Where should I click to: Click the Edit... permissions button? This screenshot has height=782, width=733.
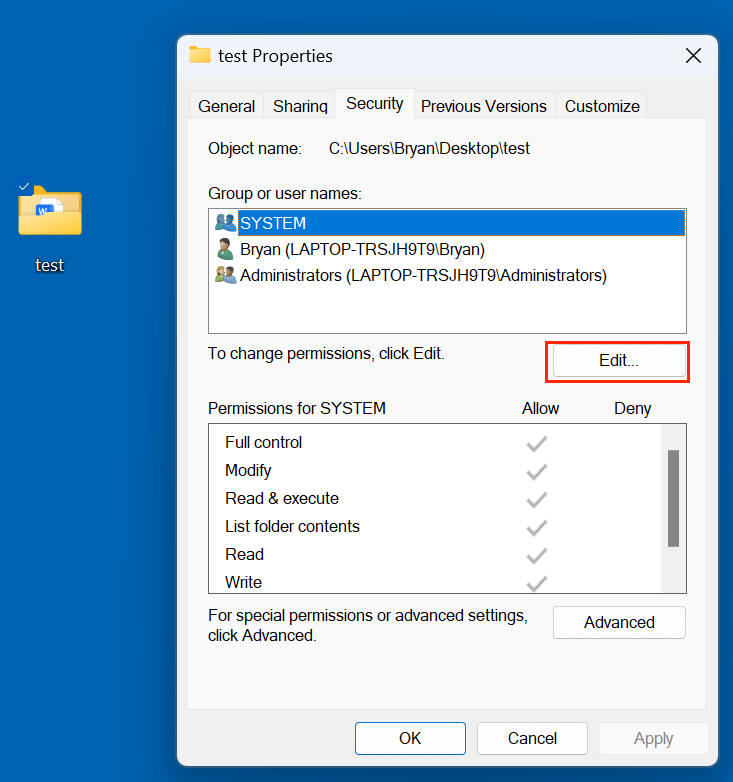click(619, 361)
